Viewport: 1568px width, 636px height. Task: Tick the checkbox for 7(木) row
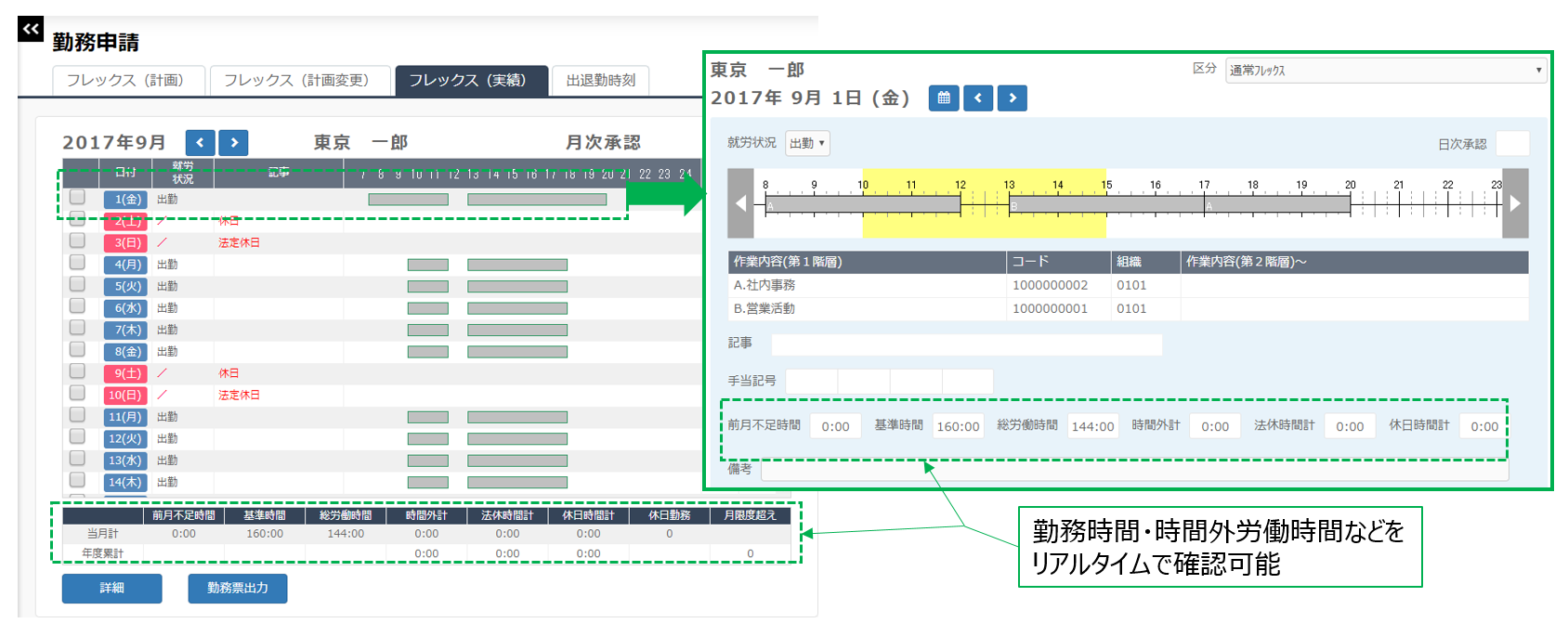77,328
